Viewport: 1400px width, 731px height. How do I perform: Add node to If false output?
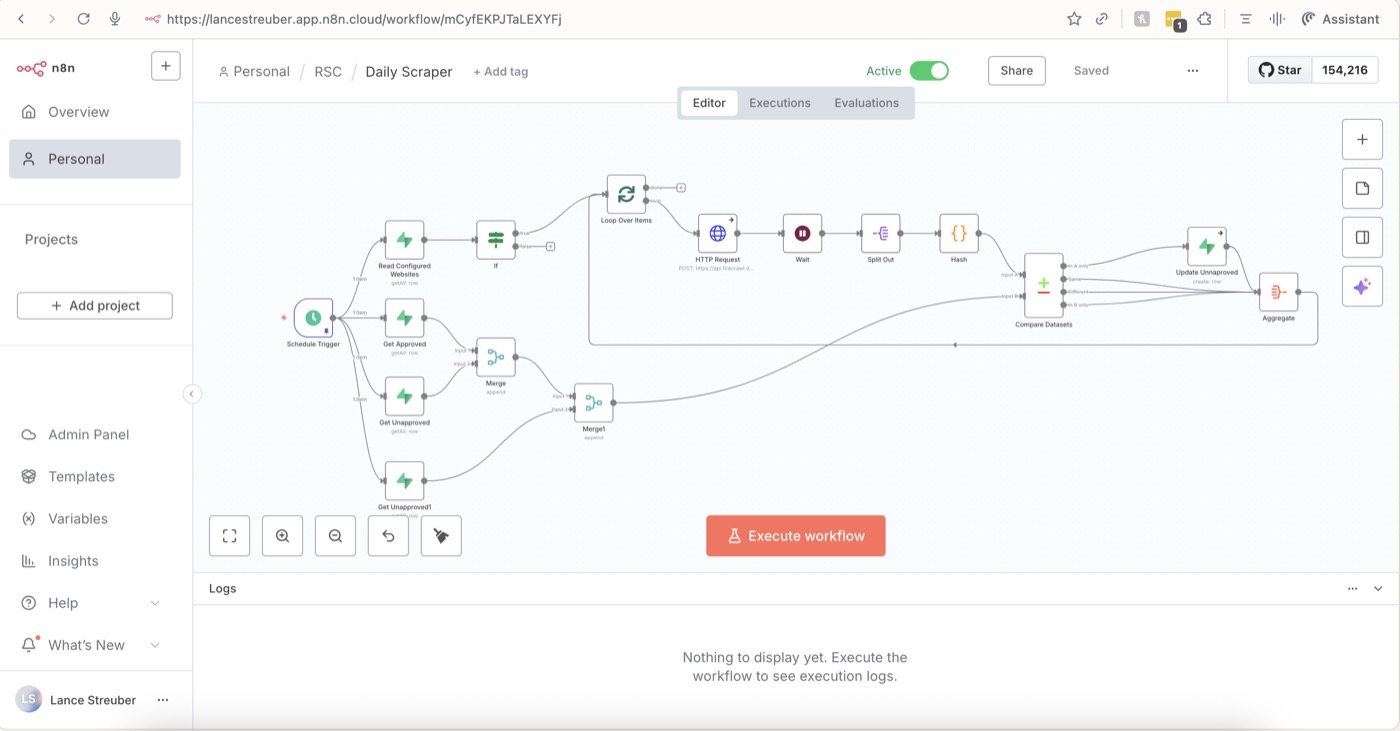pyautogui.click(x=550, y=246)
